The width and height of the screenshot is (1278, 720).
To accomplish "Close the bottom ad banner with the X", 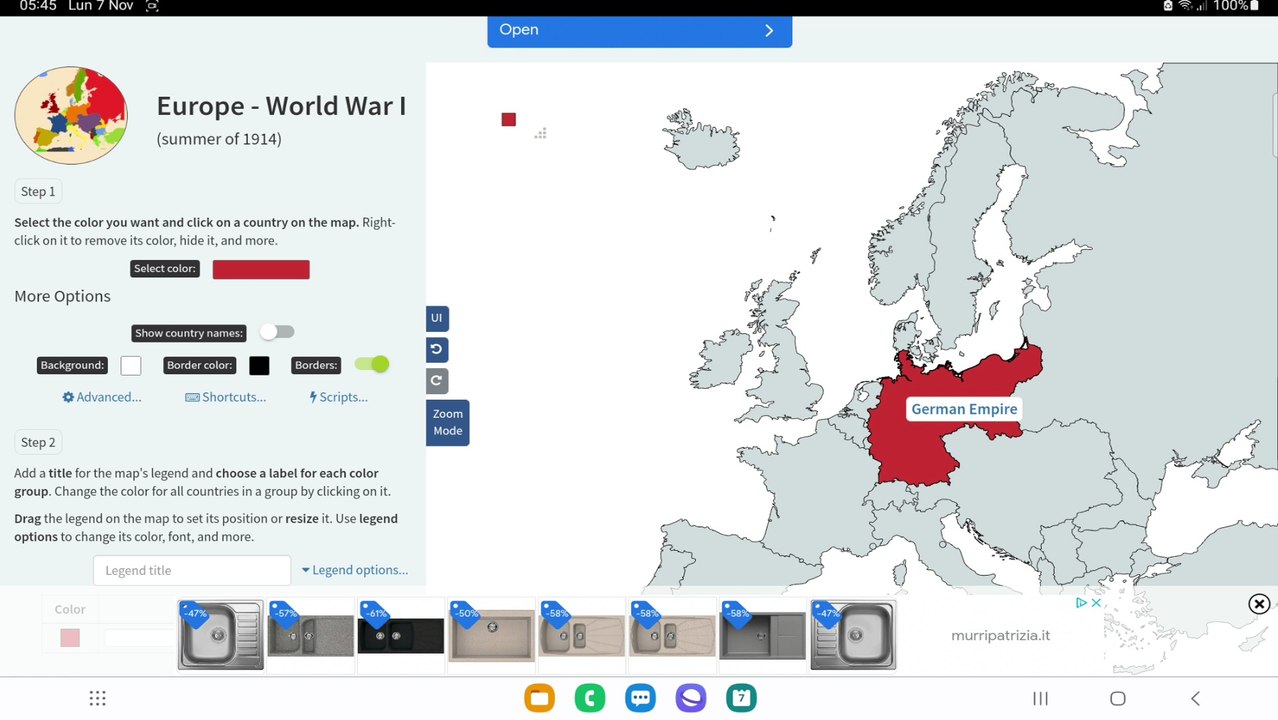I will coord(1259,604).
